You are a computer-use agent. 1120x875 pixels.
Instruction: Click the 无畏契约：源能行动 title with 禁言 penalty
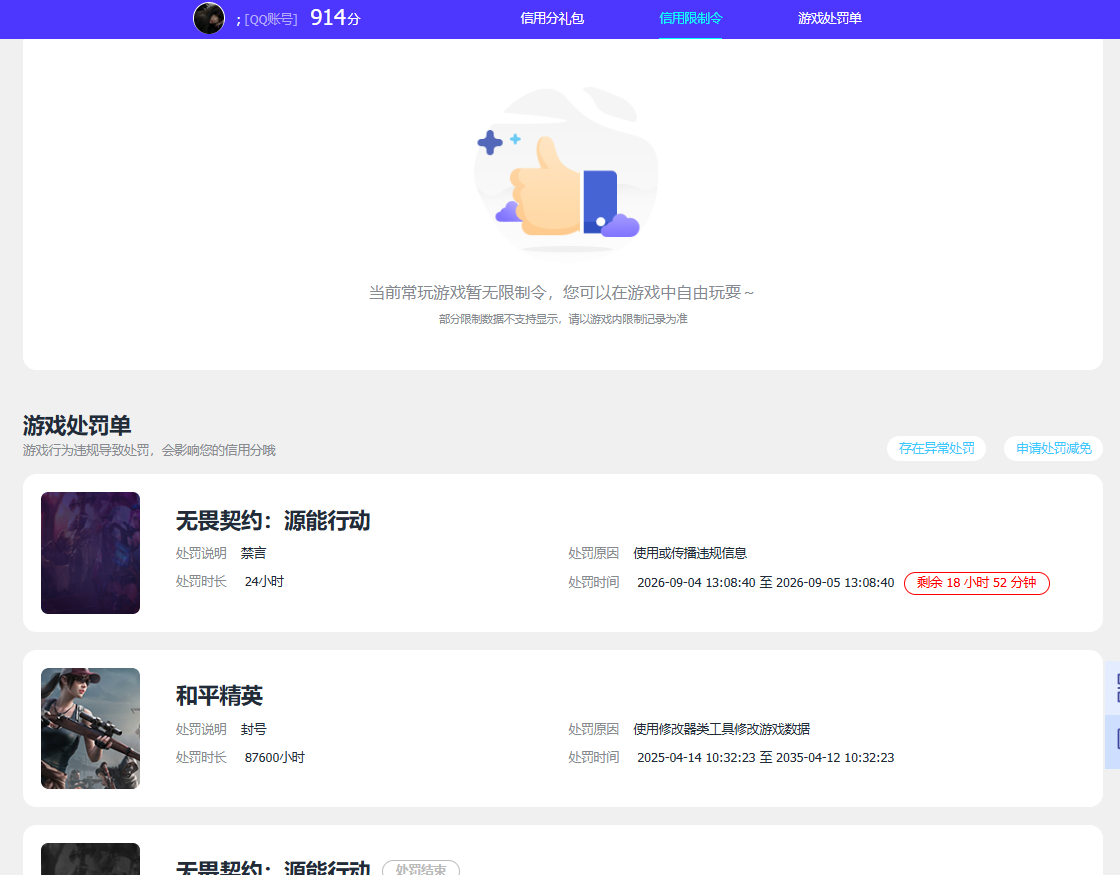pyautogui.click(x=273, y=521)
